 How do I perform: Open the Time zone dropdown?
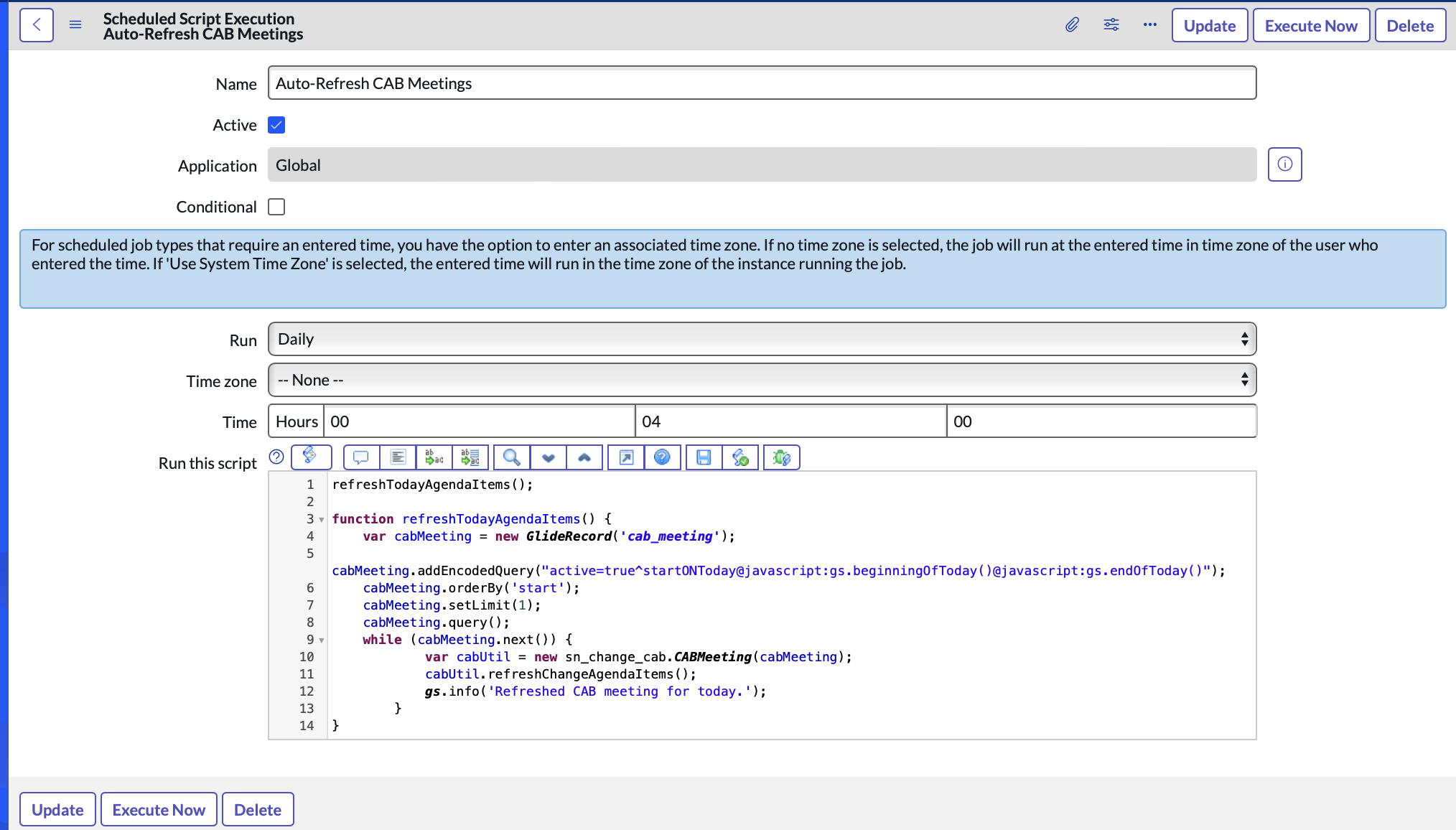[762, 380]
